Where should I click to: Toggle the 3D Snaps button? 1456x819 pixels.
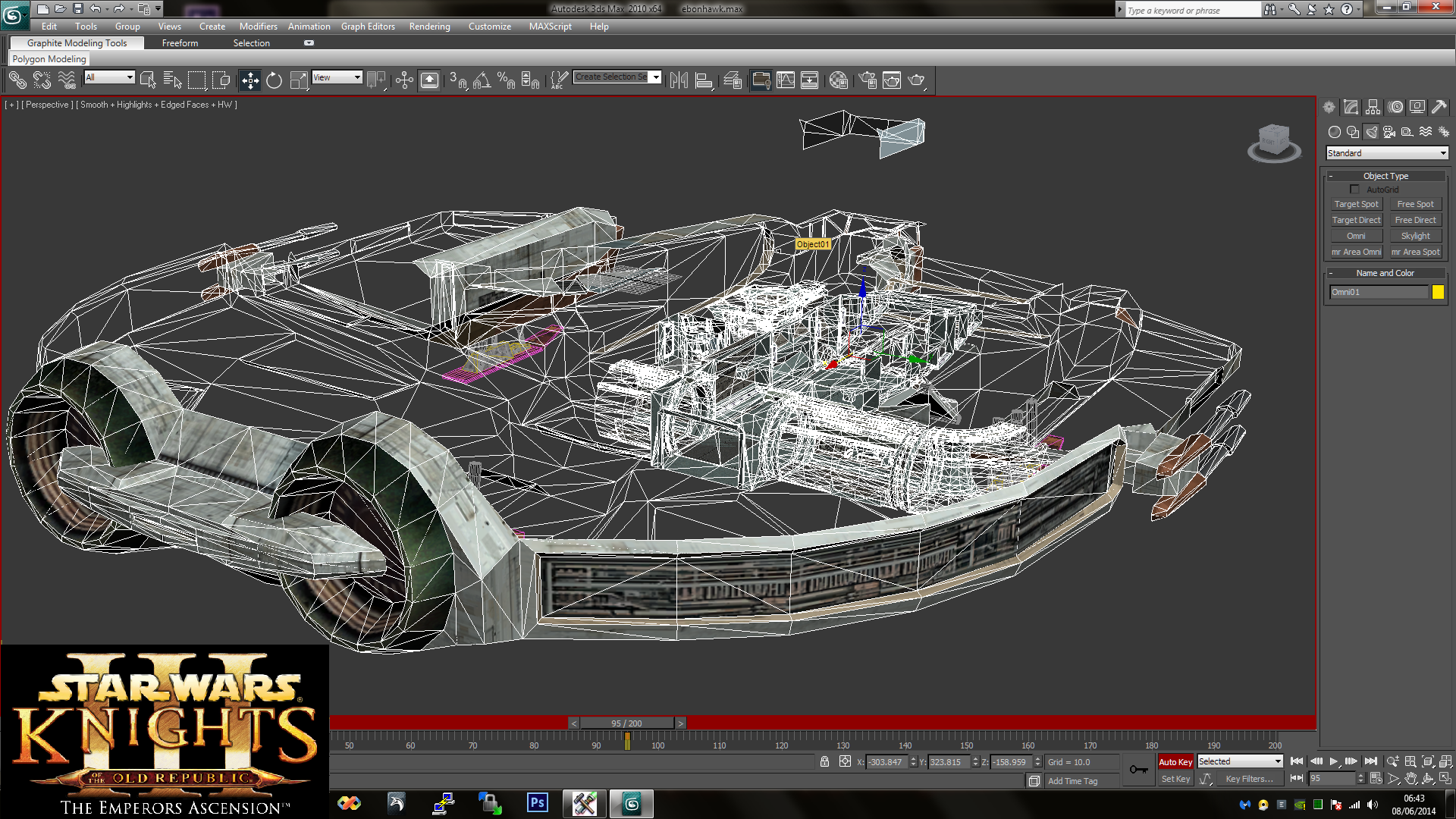click(x=457, y=80)
